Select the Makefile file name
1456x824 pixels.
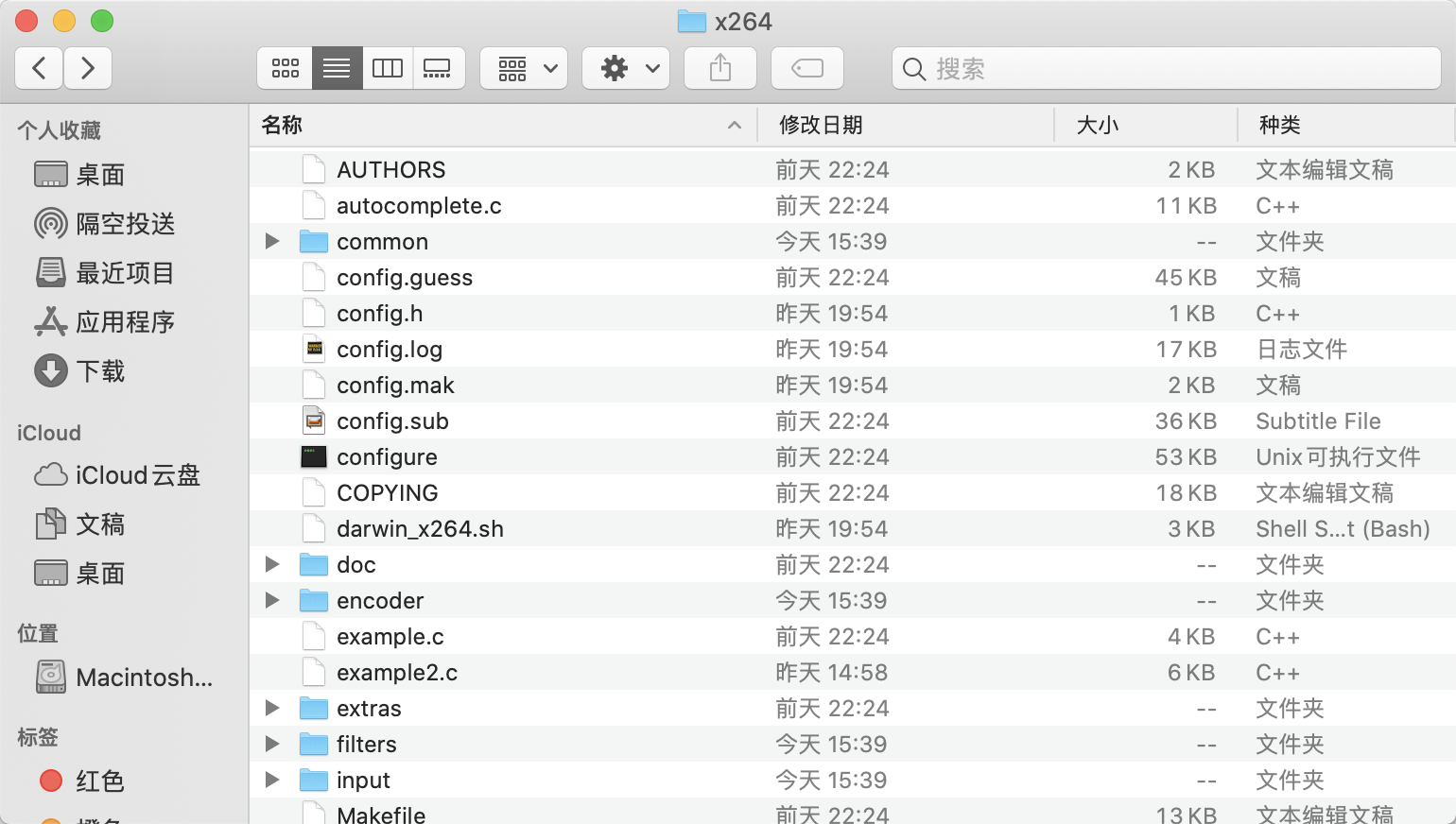coord(381,814)
